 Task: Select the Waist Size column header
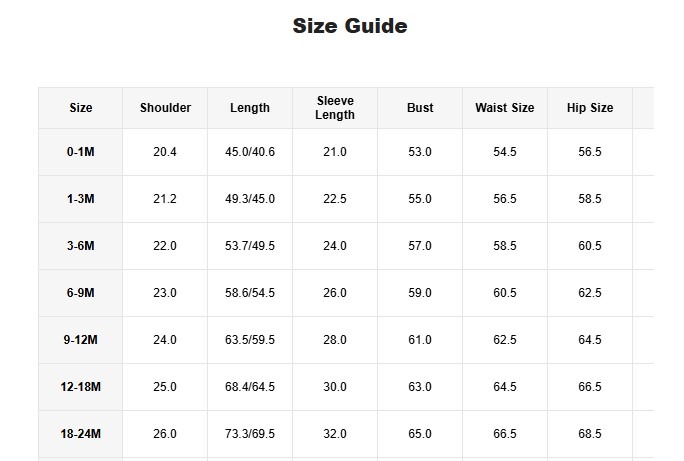click(x=505, y=108)
